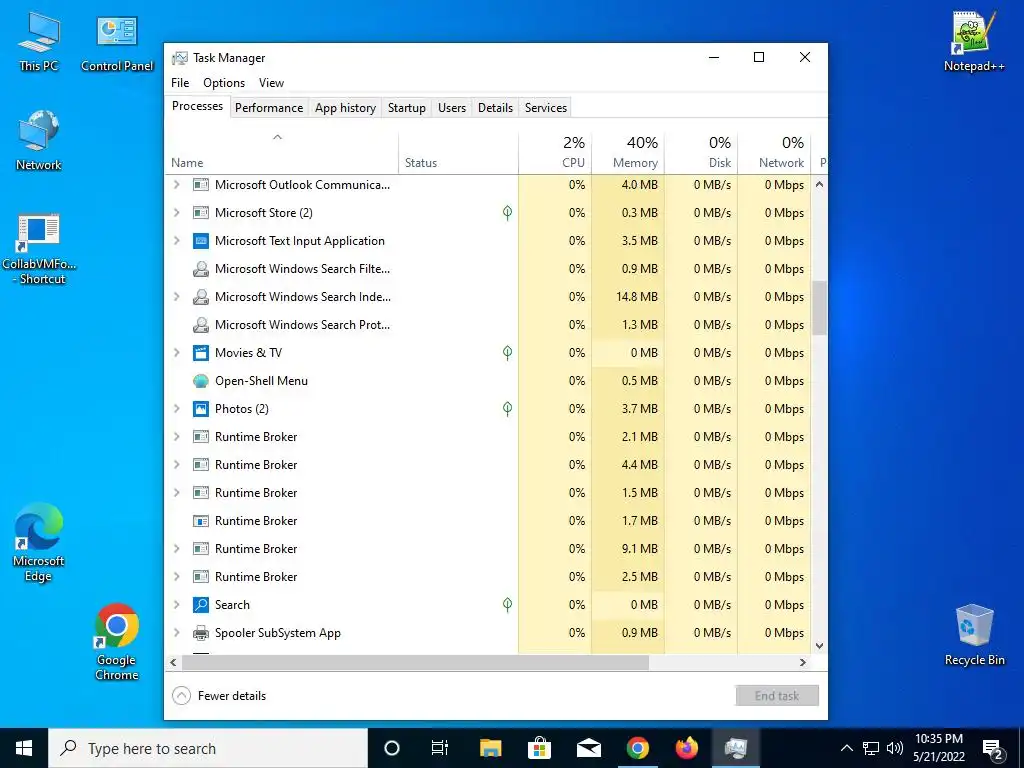Expand Microsoft Outlook Communica... process group
1024x768 pixels.
(176, 185)
